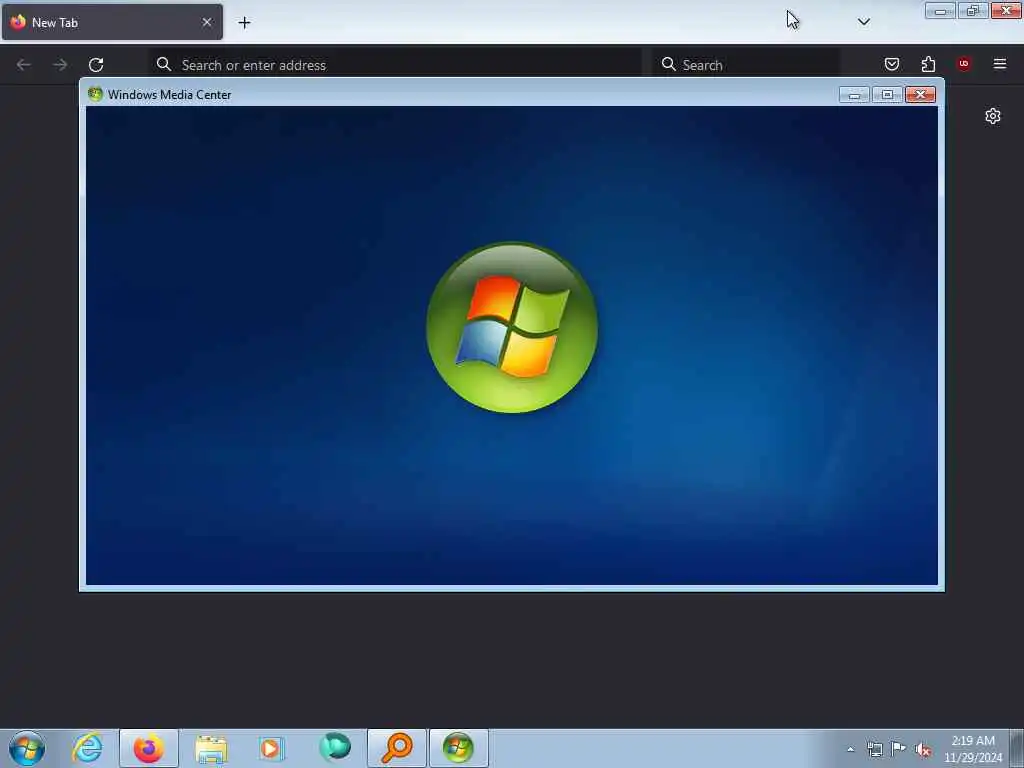Select the New Tab browser tab

pos(112,22)
